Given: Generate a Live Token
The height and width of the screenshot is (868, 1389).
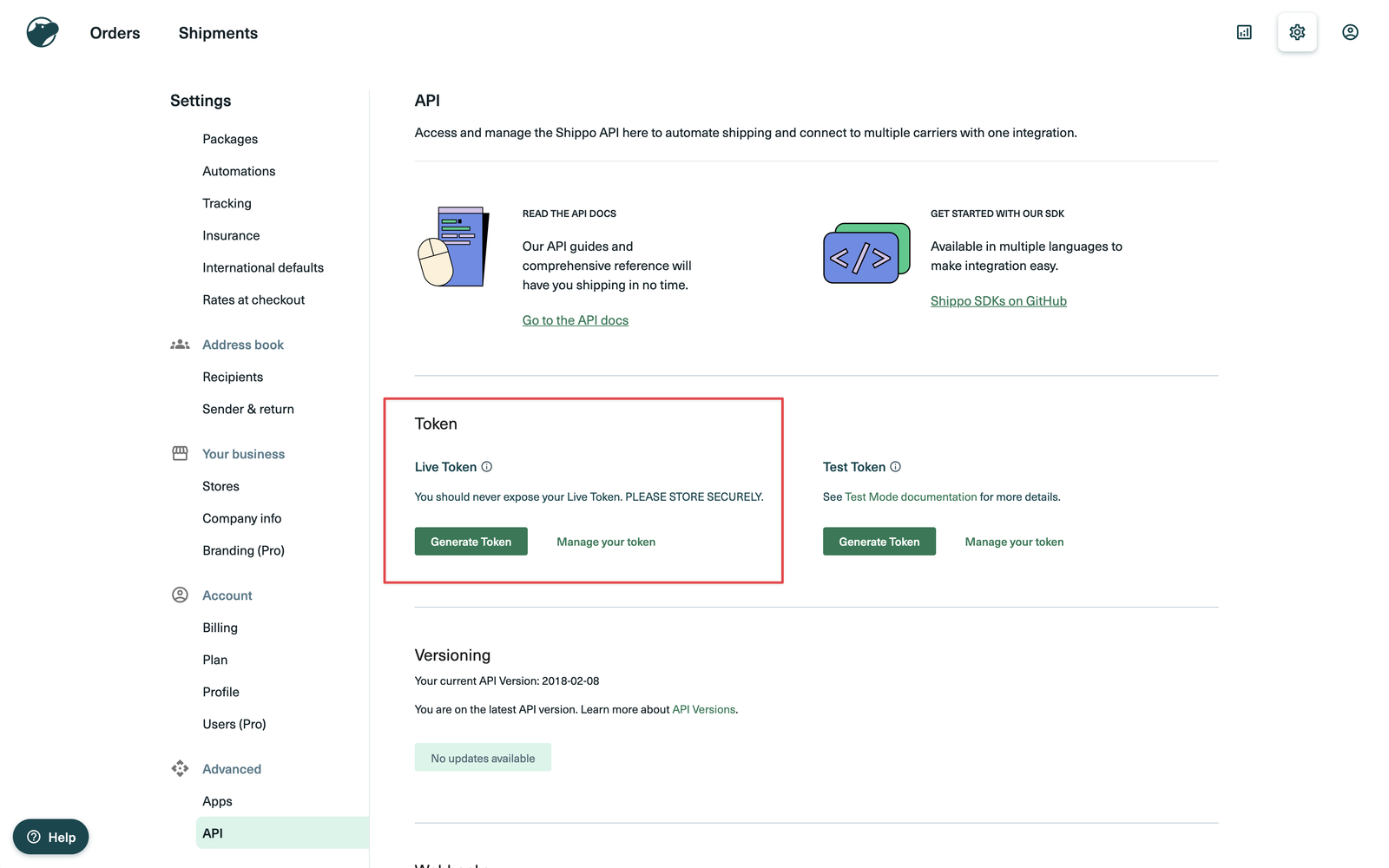Looking at the screenshot, I should [471, 541].
